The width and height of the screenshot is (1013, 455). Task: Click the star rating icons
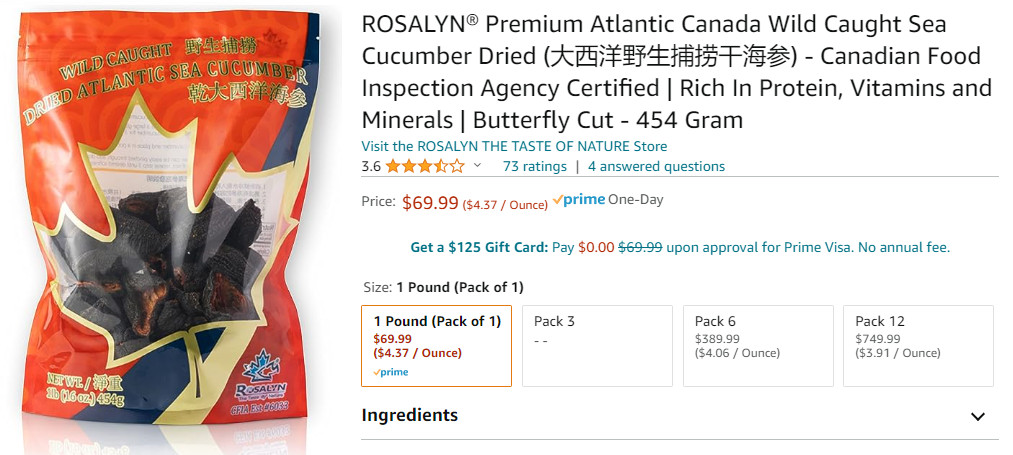pyautogui.click(x=425, y=166)
